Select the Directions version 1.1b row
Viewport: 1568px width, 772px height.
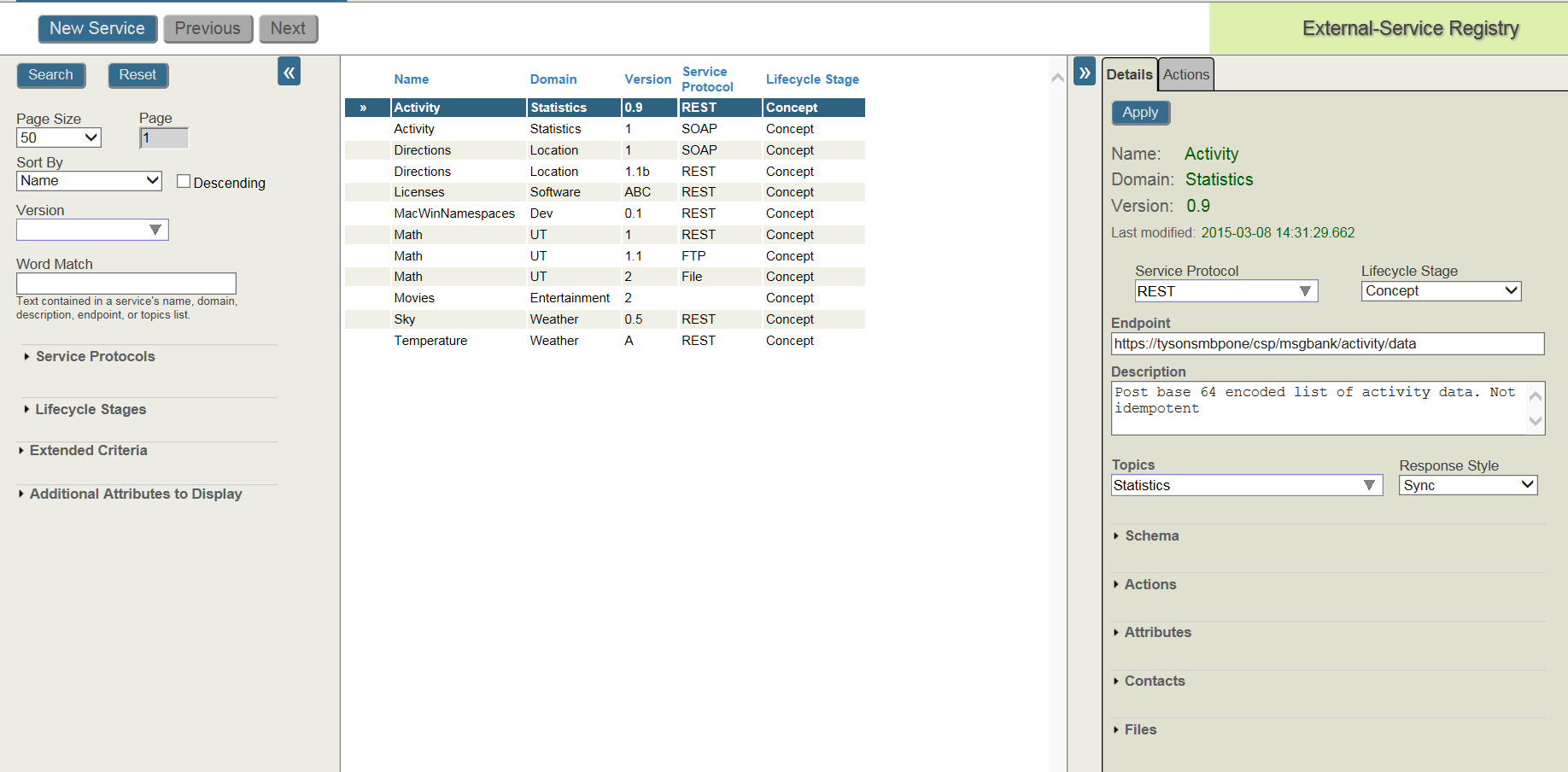[x=605, y=172]
